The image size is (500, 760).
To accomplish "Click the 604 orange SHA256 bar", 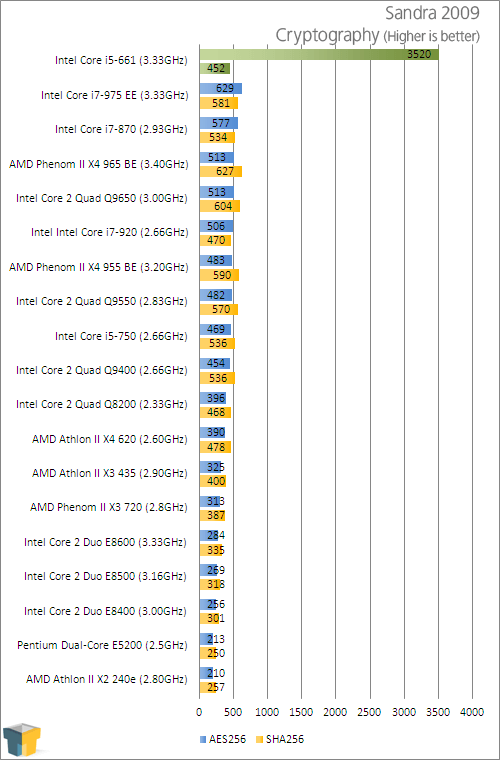I will 219,206.
